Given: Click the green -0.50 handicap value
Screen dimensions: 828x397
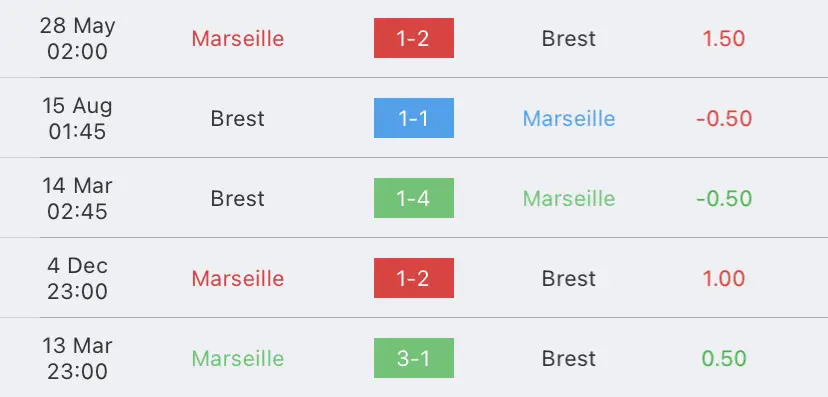Looking at the screenshot, I should click(723, 198).
